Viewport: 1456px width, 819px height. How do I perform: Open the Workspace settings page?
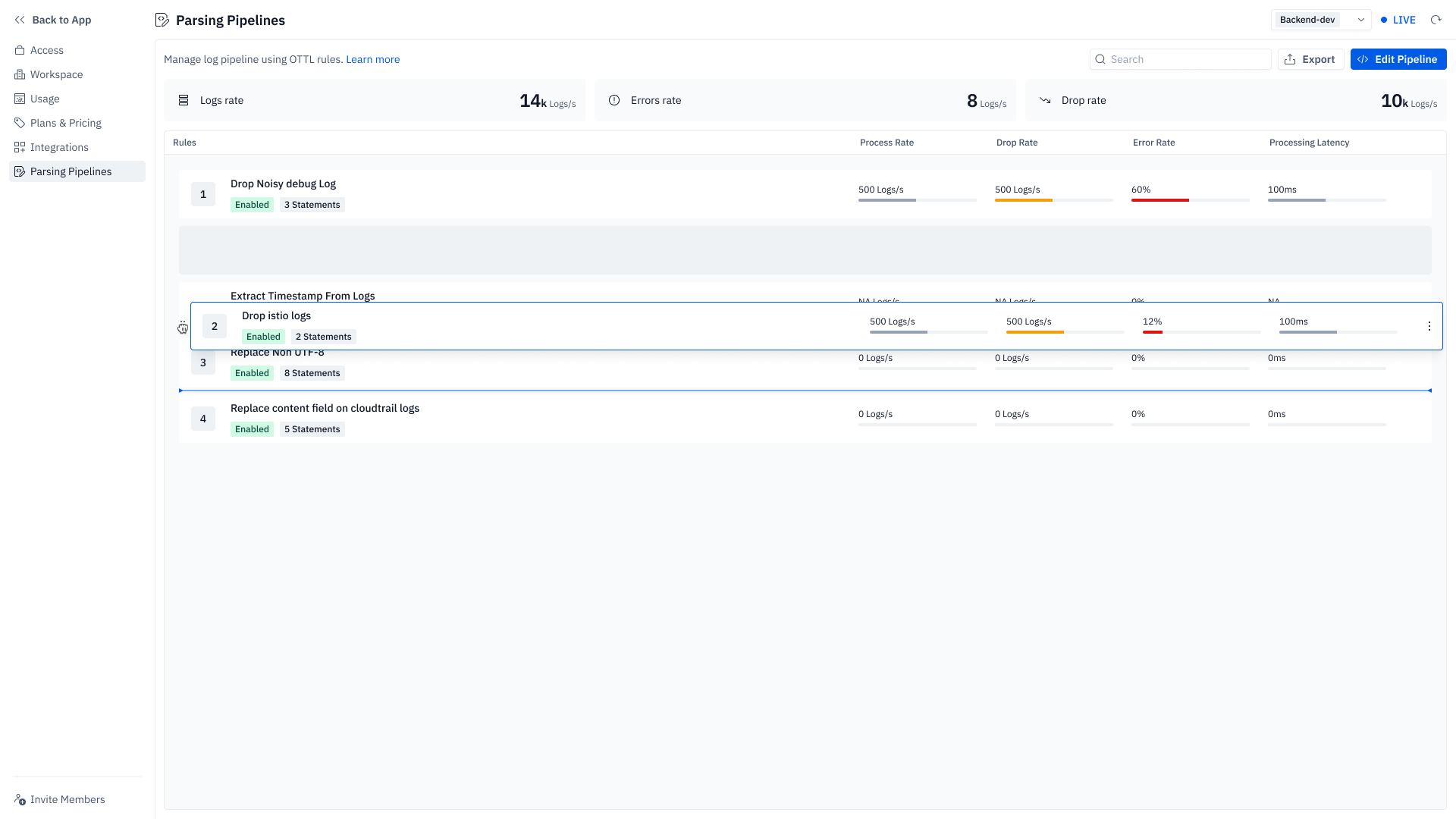tap(77, 74)
